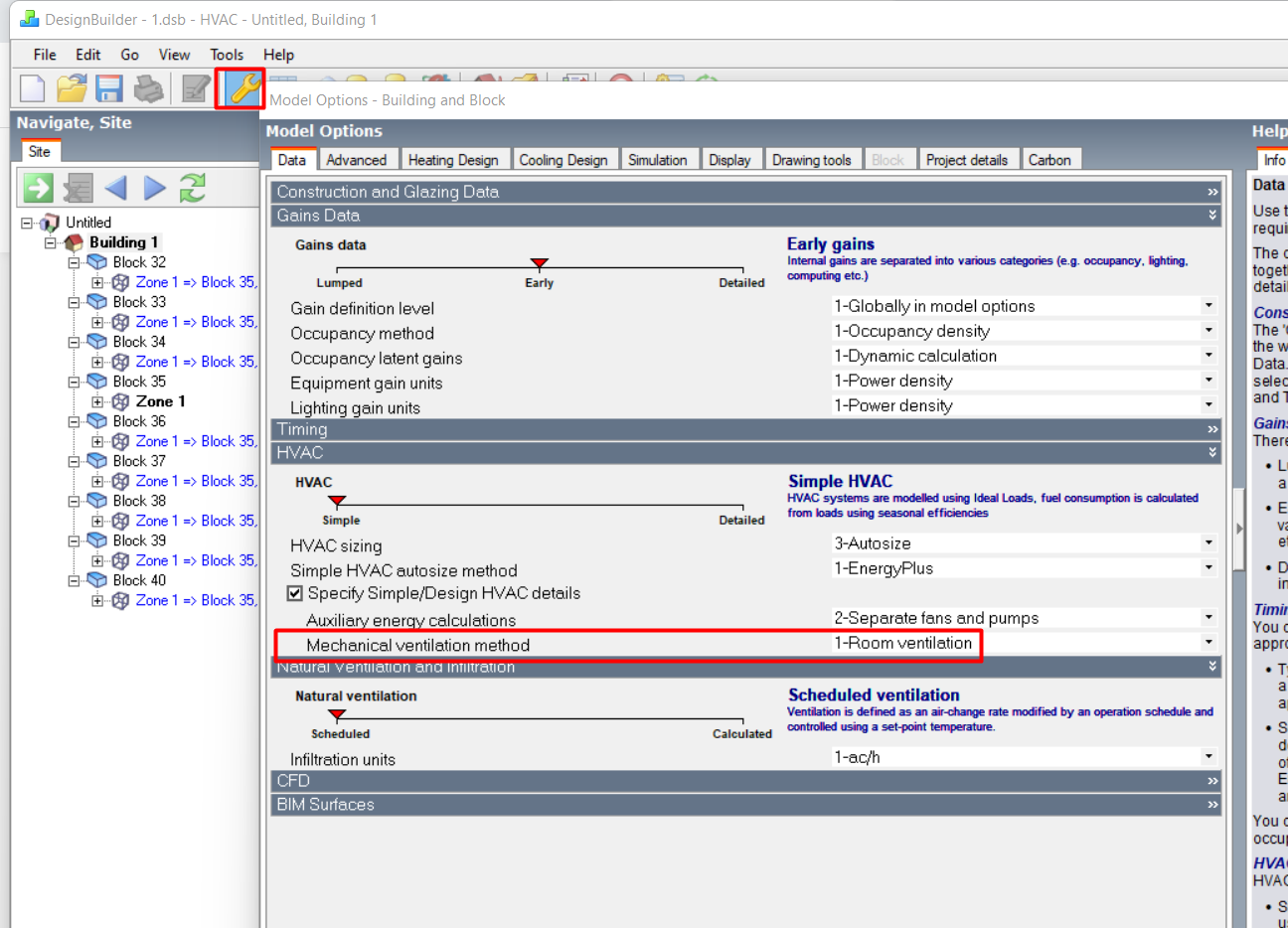Image resolution: width=1288 pixels, height=928 pixels.
Task: Expand the Timing section header
Action: pyautogui.click(x=746, y=429)
